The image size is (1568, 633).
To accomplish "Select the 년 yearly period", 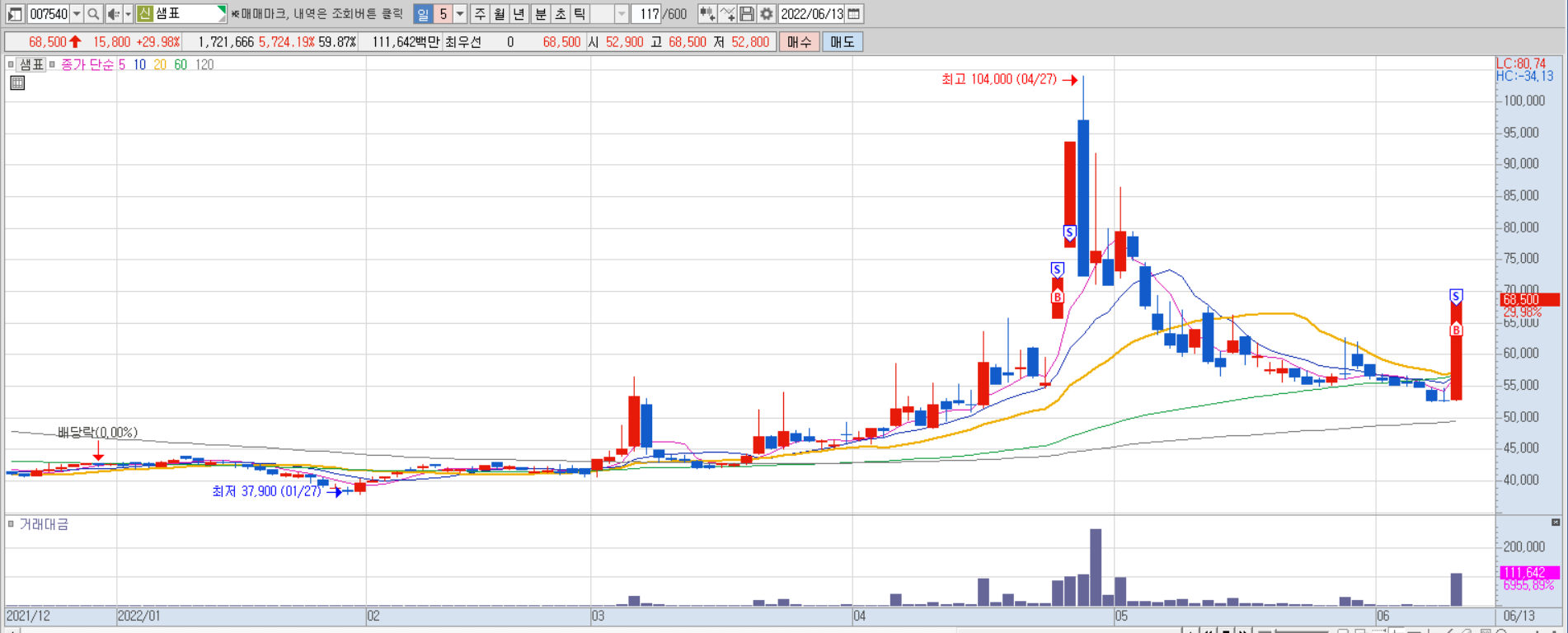I will pyautogui.click(x=519, y=14).
